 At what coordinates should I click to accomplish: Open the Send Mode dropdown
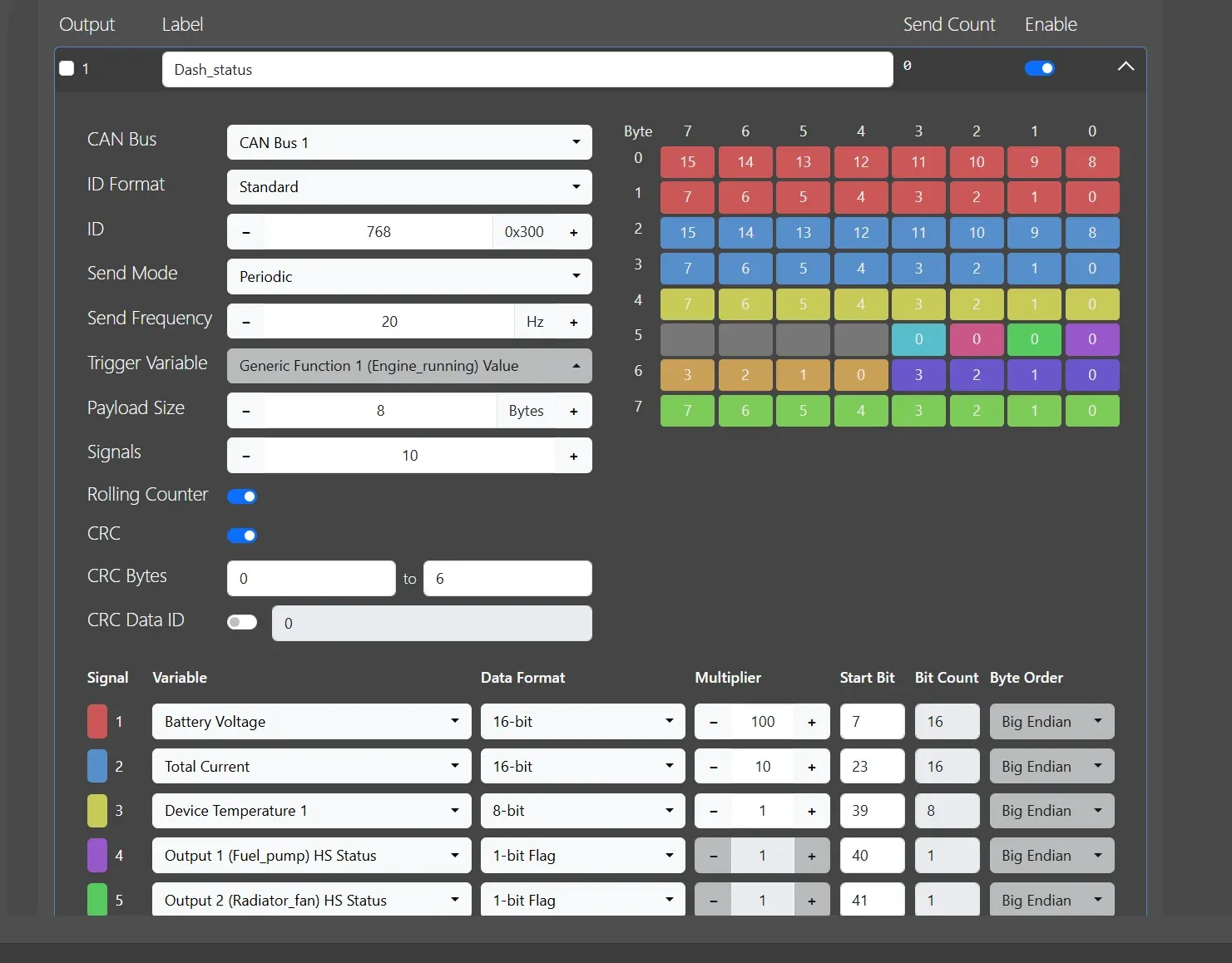409,277
